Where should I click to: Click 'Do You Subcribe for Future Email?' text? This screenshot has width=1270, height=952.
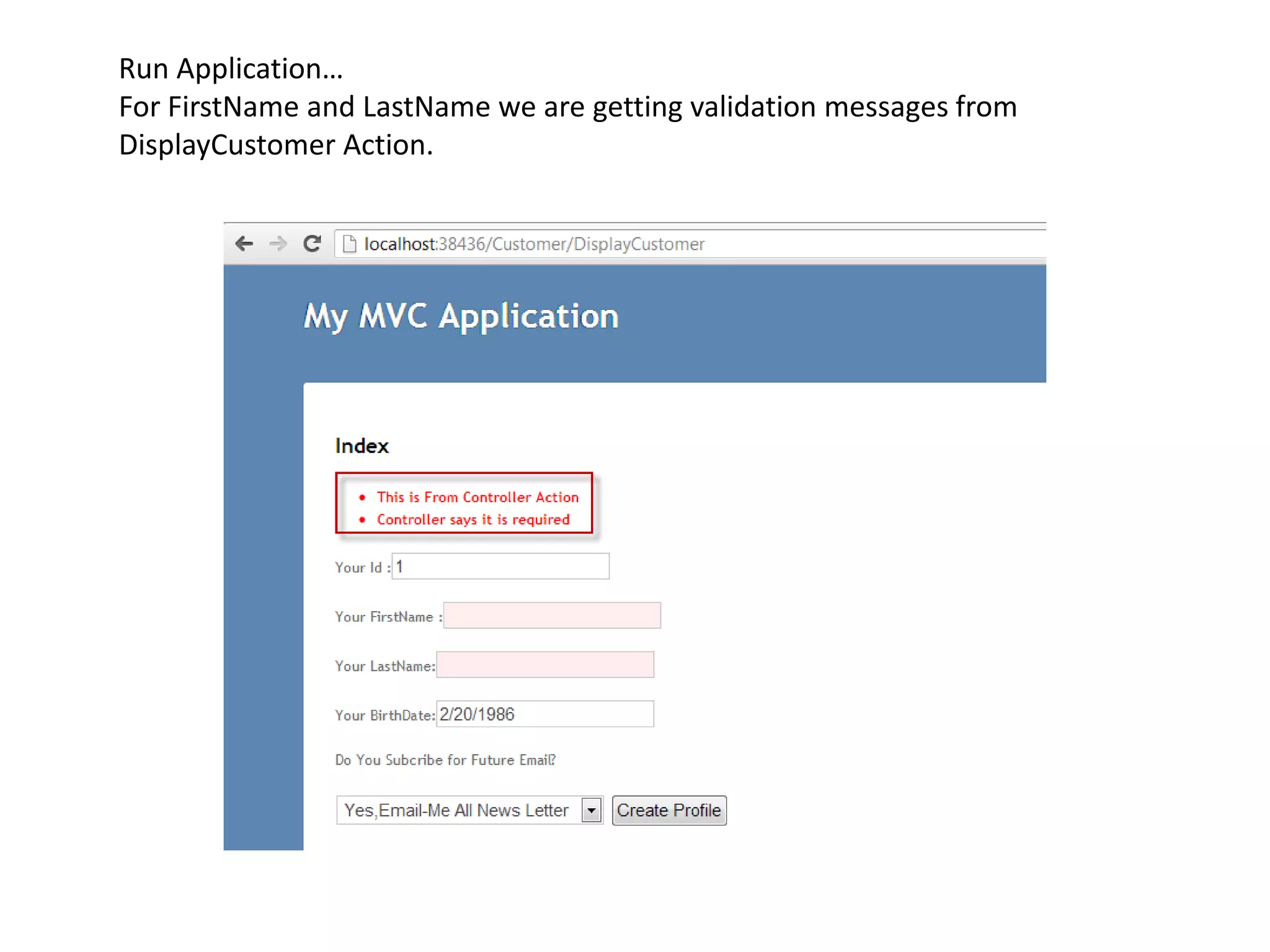(x=445, y=760)
